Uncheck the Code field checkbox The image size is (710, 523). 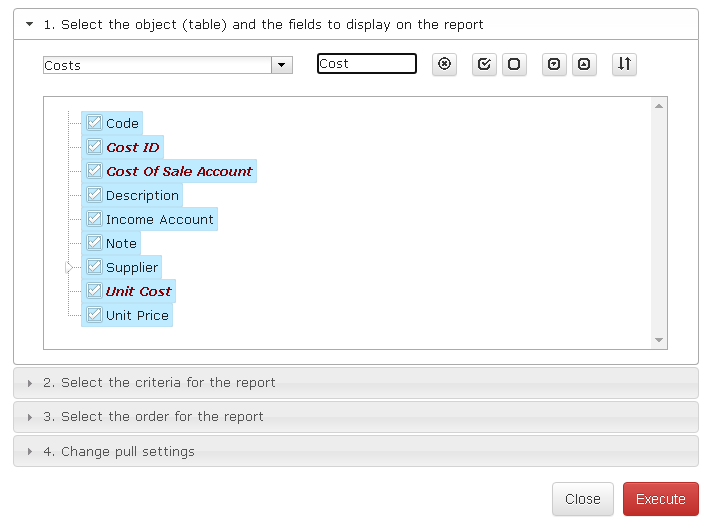point(94,122)
